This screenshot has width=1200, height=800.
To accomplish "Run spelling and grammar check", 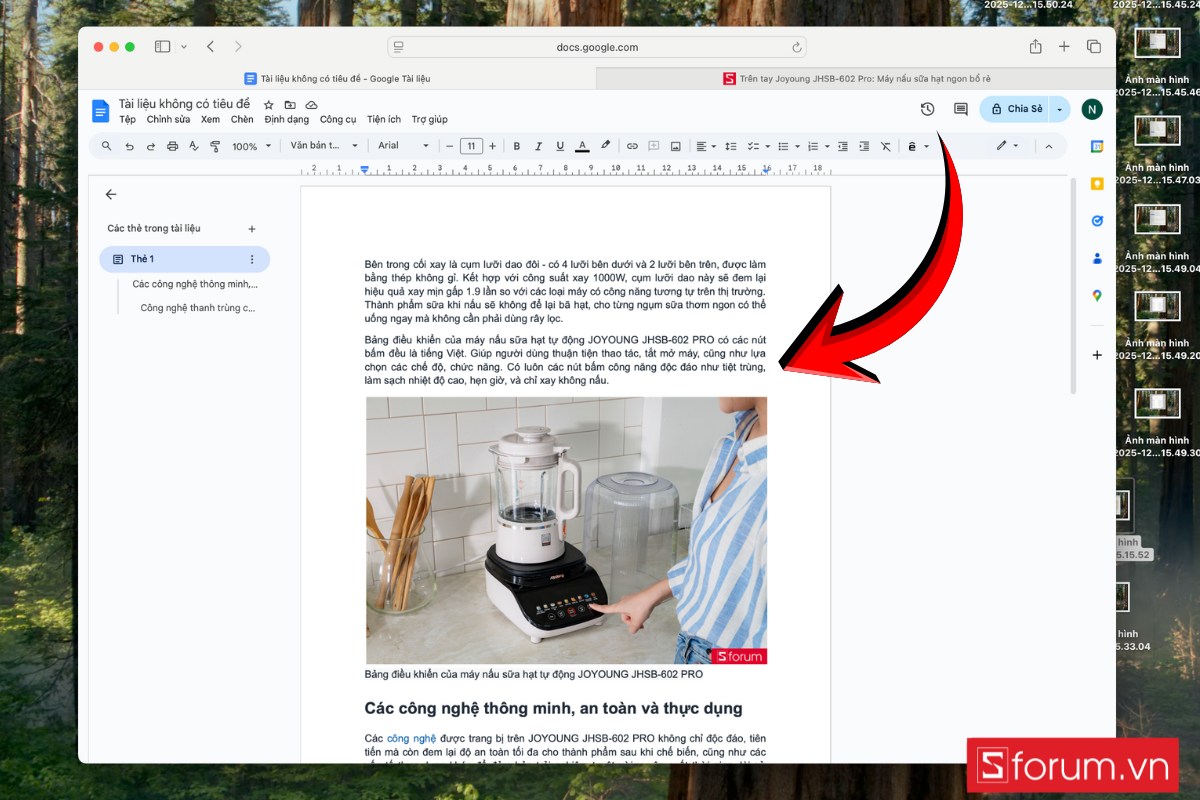I will [194, 146].
